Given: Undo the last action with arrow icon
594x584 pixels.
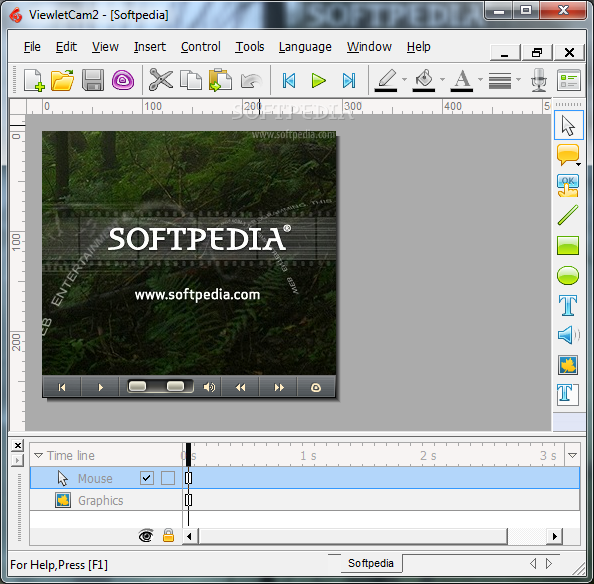Looking at the screenshot, I should [x=251, y=80].
